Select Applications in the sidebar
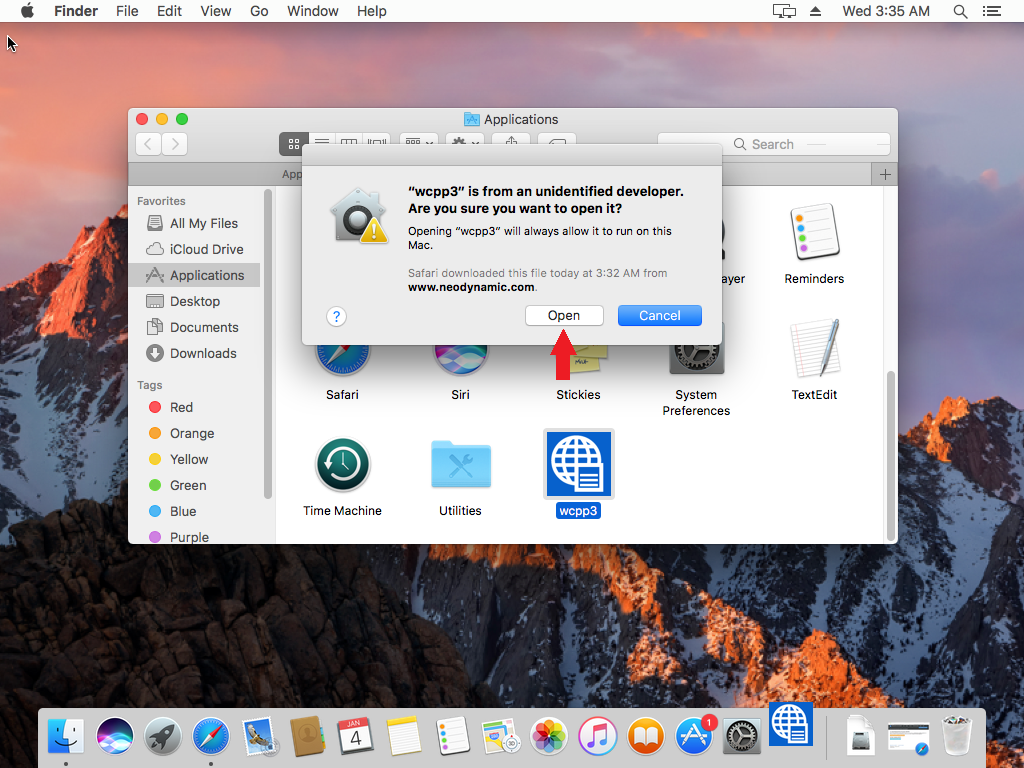This screenshot has height=768, width=1024. point(194,276)
